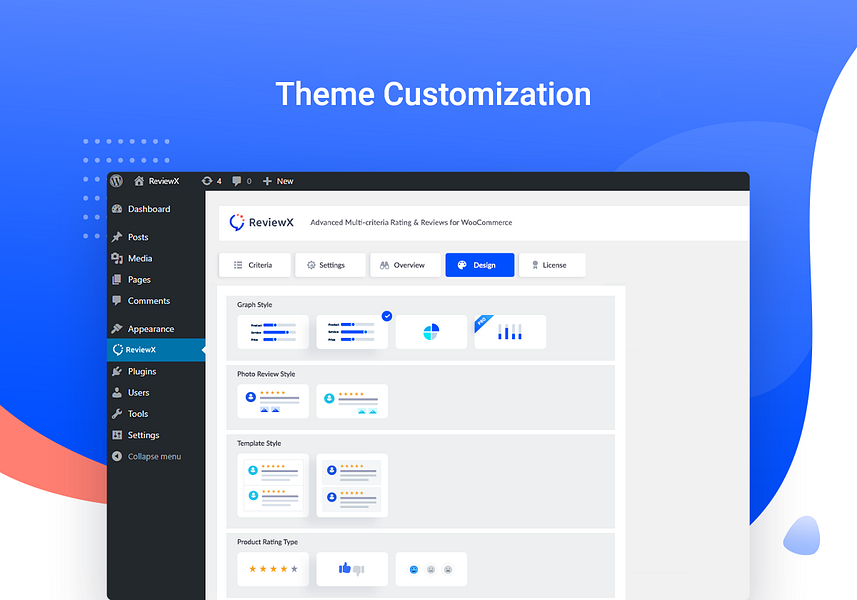Click the Media icon in sidebar
Screen dimensions: 857x600
[x=117, y=258]
